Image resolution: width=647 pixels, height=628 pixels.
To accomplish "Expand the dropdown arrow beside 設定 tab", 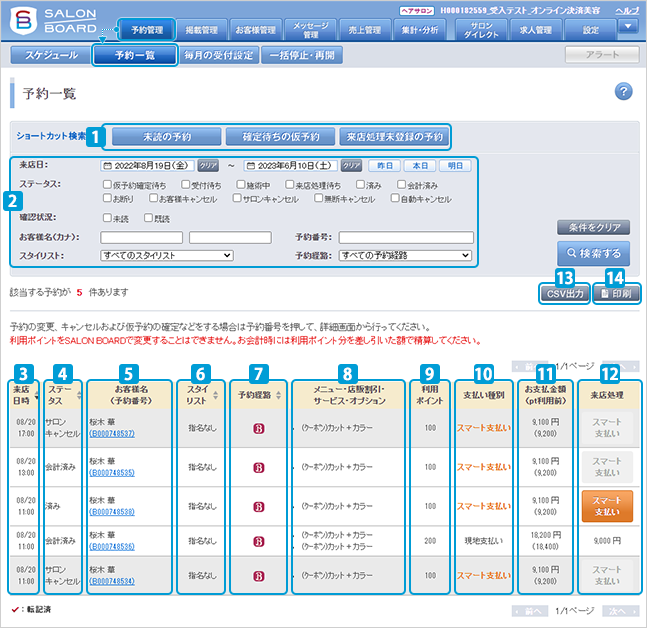I will tap(628, 27).
